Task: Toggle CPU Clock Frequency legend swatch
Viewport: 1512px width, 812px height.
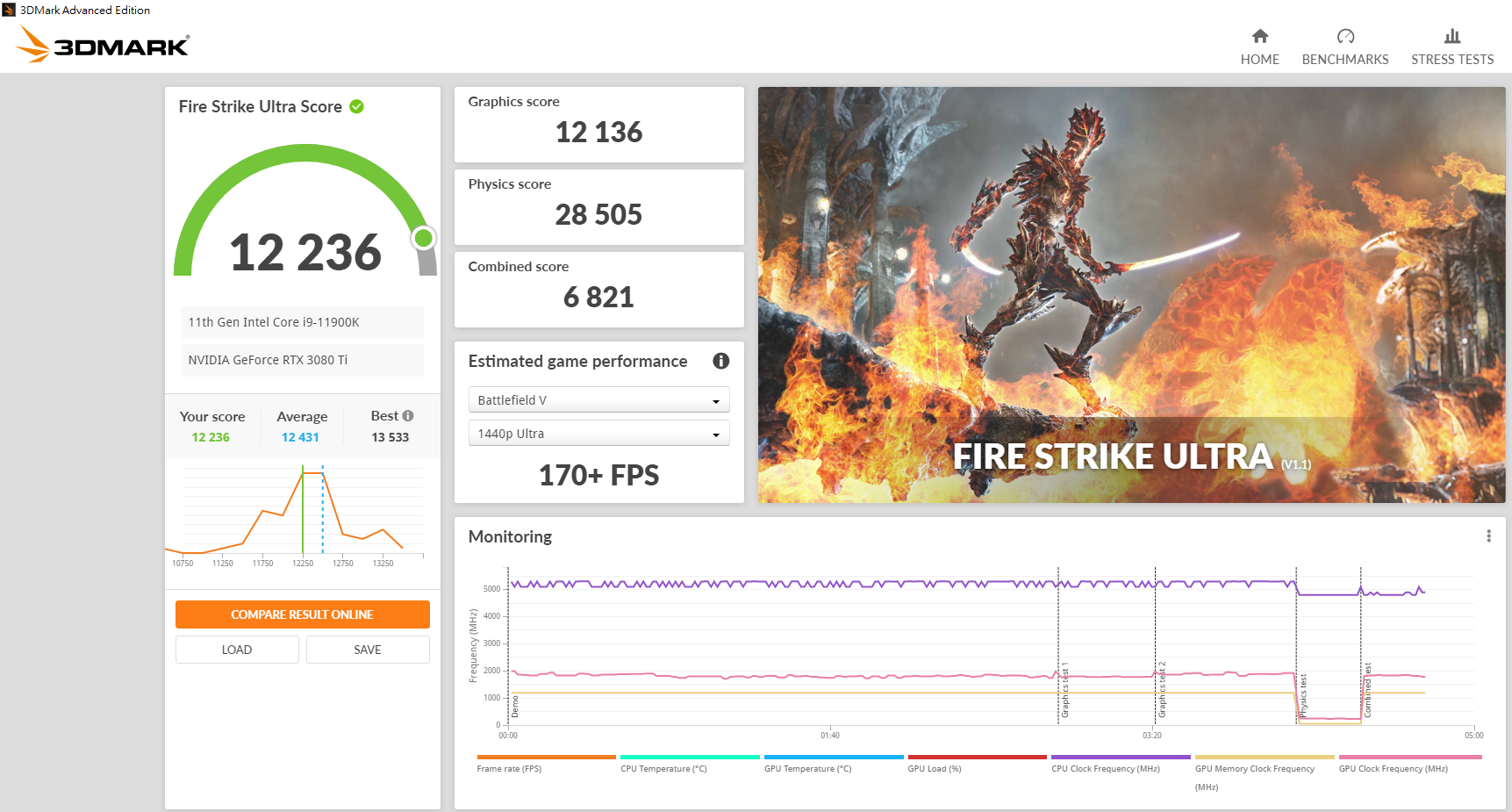Action: pyautogui.click(x=1121, y=757)
